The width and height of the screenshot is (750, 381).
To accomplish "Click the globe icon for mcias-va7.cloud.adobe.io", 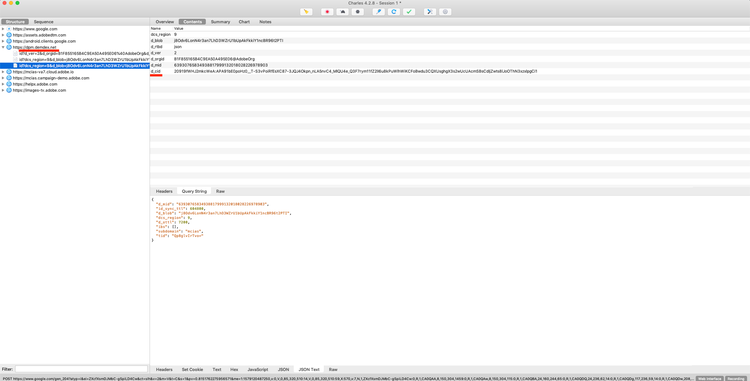I will (9, 72).
